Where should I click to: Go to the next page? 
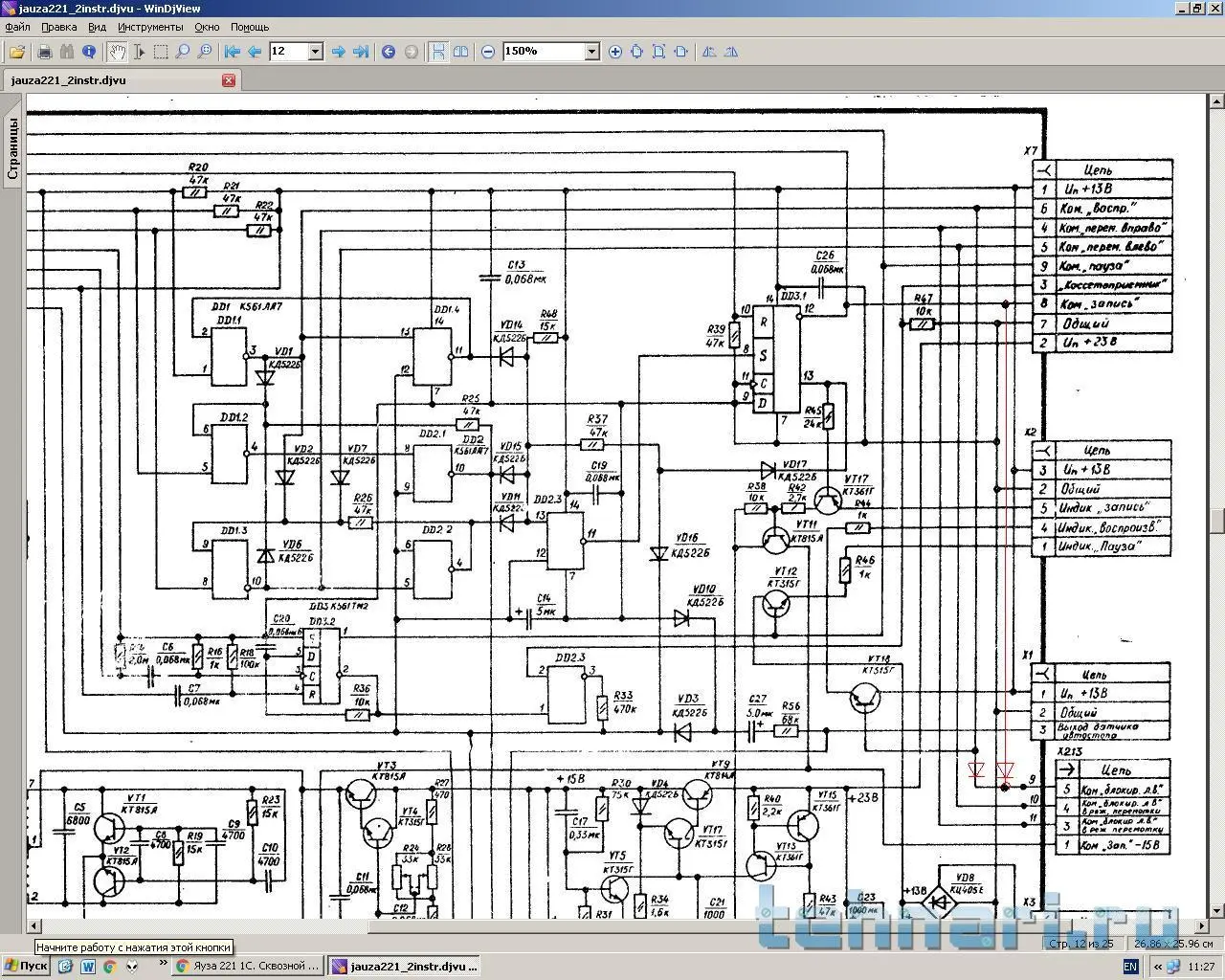(338, 52)
